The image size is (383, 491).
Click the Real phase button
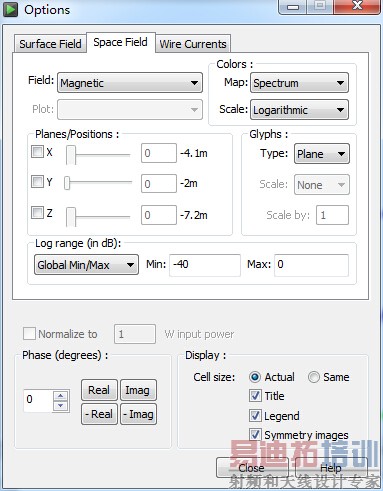click(x=99, y=390)
